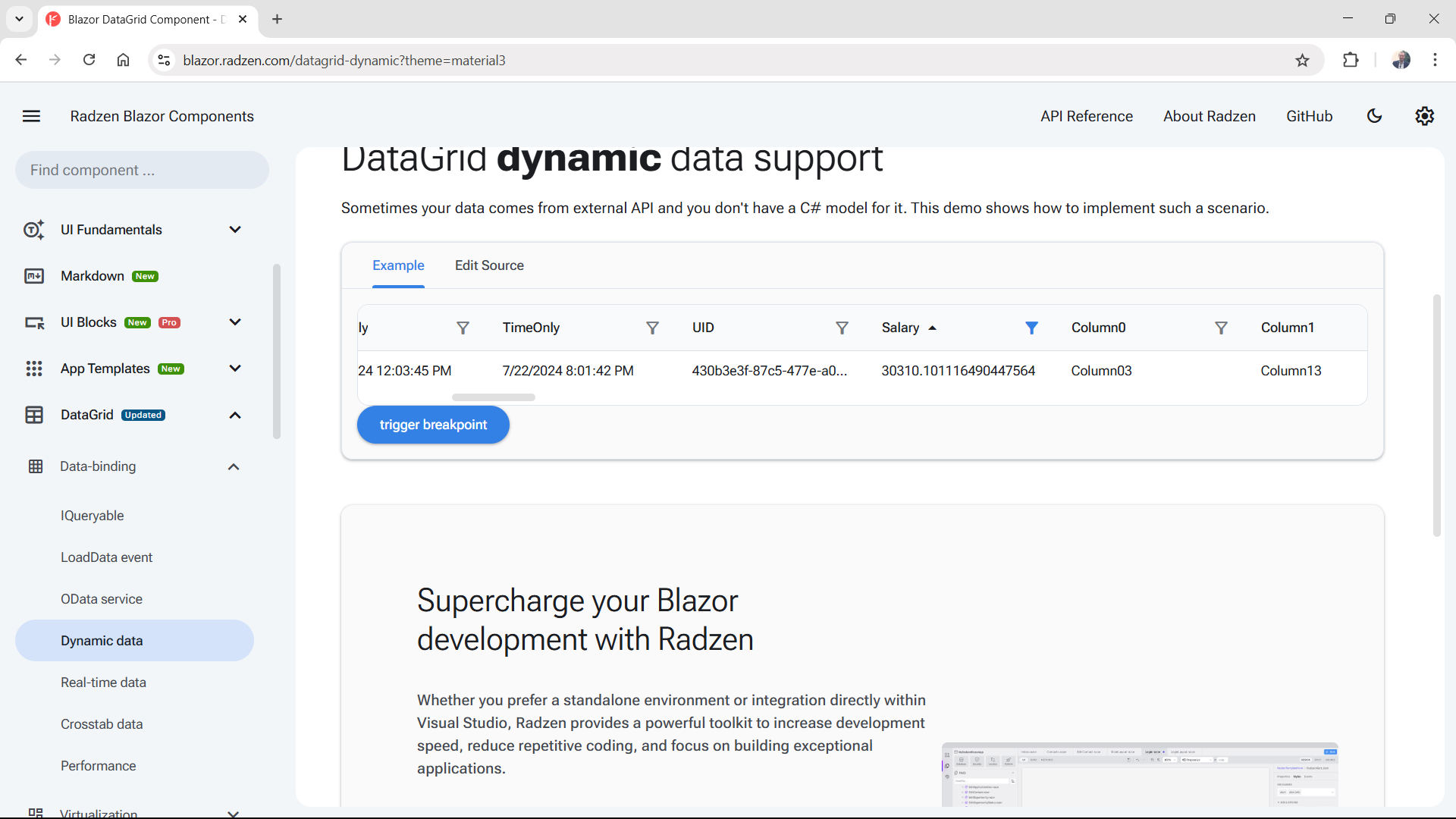1456x819 pixels.
Task: Click cell 430b3e3f-87c5-477e-a0...
Action: click(769, 371)
